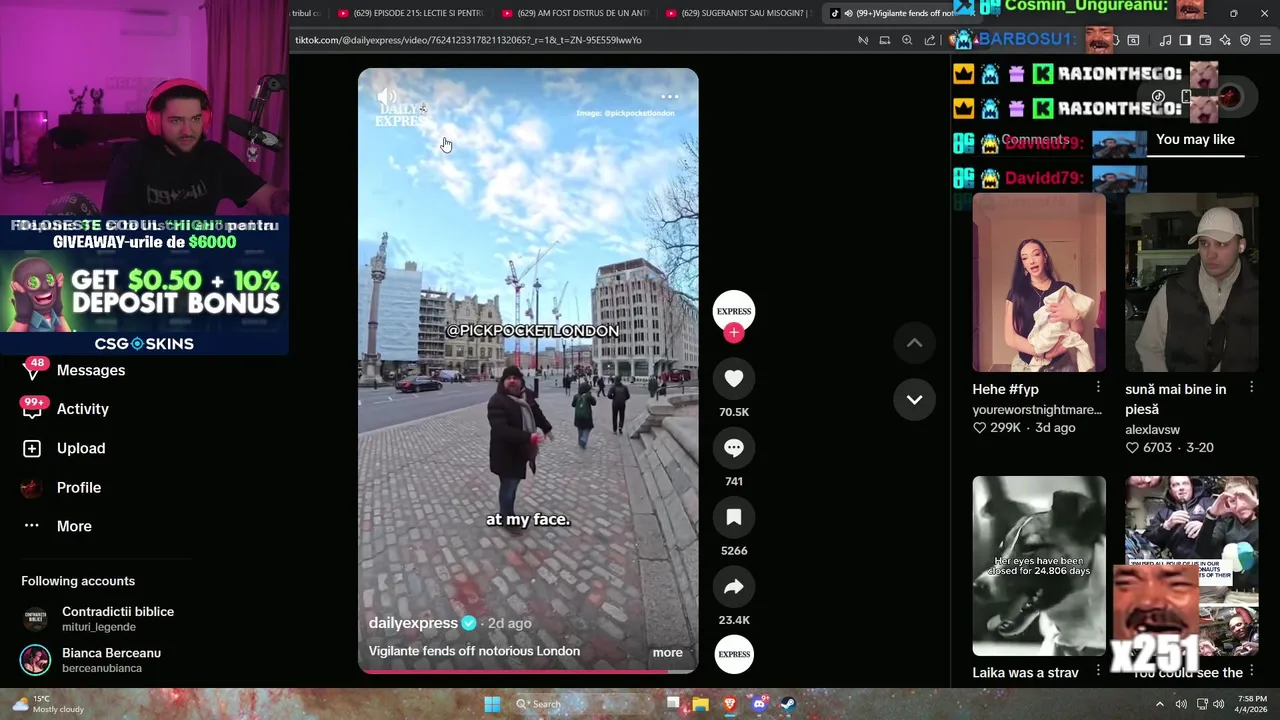Open the "sună mai bine in piesă" thumbnail
Viewport: 1280px width, 720px height.
pyautogui.click(x=1191, y=283)
